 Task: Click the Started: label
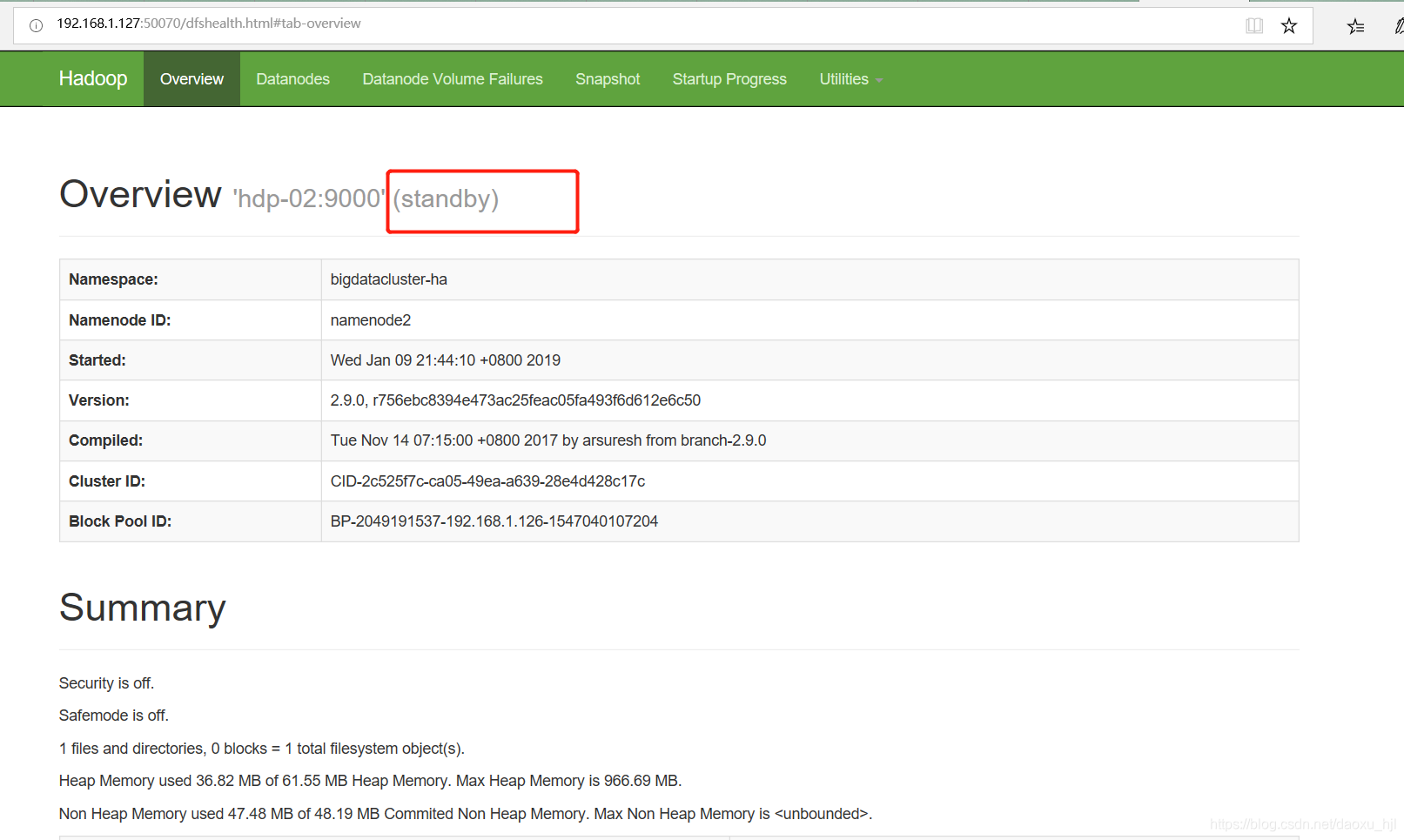pyautogui.click(x=97, y=360)
